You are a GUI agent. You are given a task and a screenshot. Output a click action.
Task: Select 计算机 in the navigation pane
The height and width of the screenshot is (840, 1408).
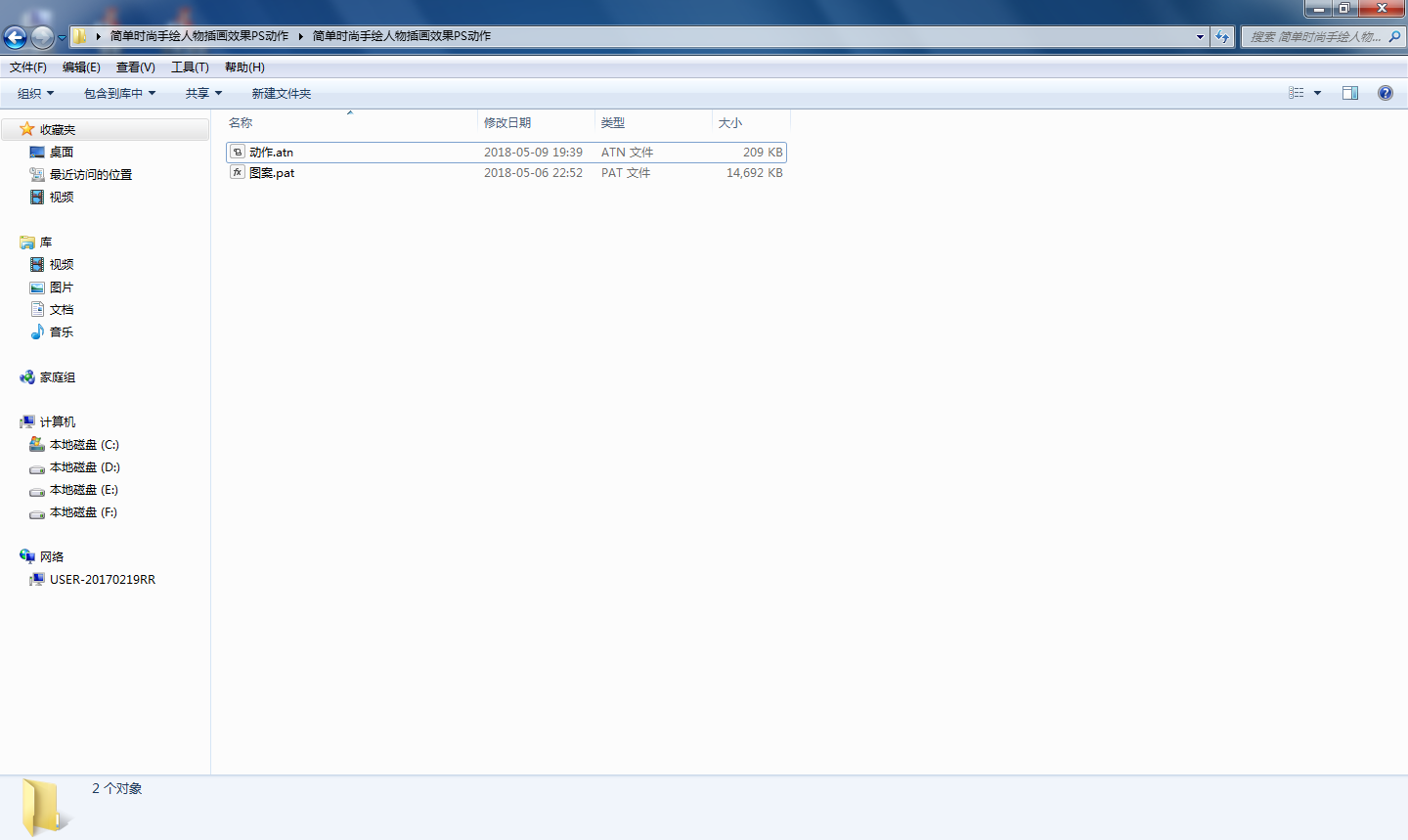58,421
